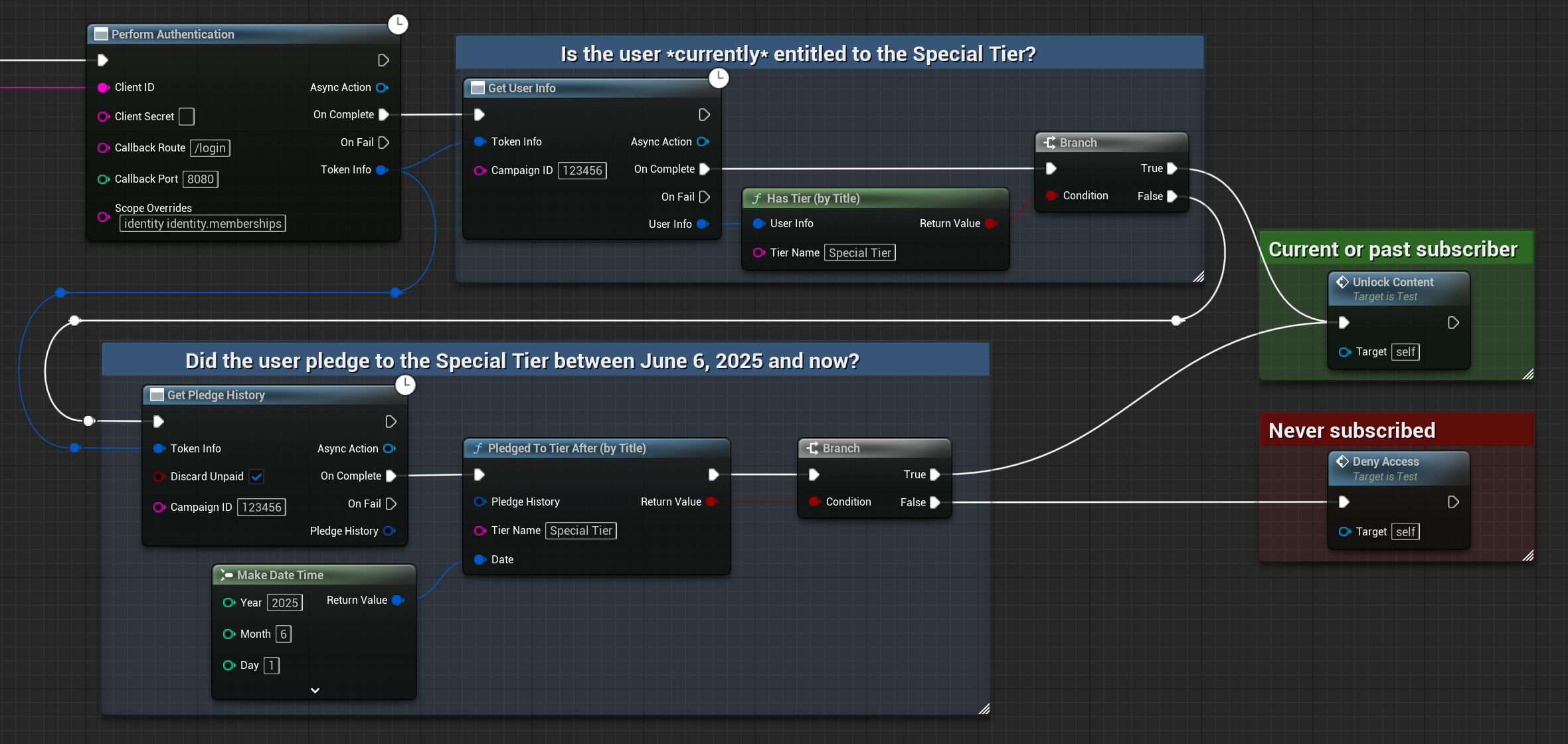This screenshot has width=1568, height=744.
Task: Click the Unlock Content event icon
Action: click(x=1342, y=282)
